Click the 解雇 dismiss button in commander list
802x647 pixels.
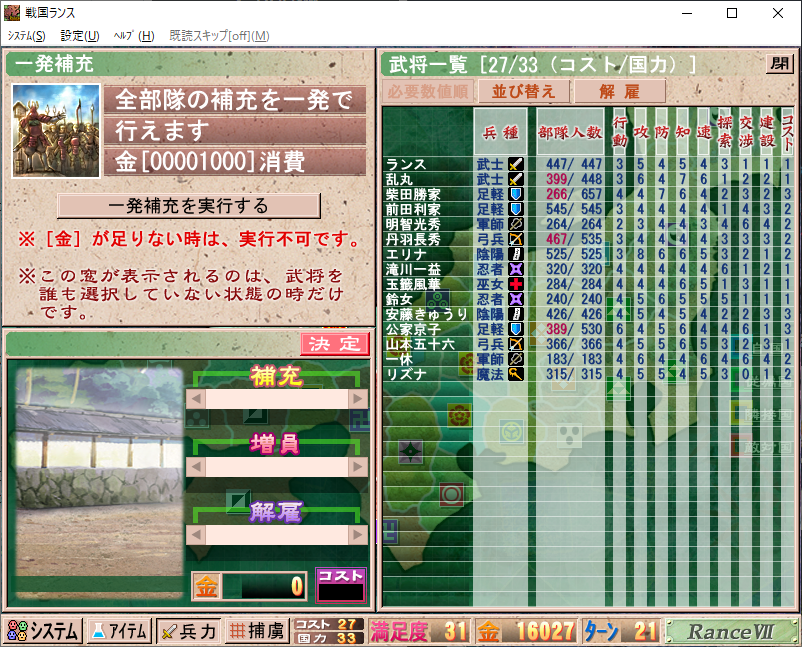tap(620, 92)
